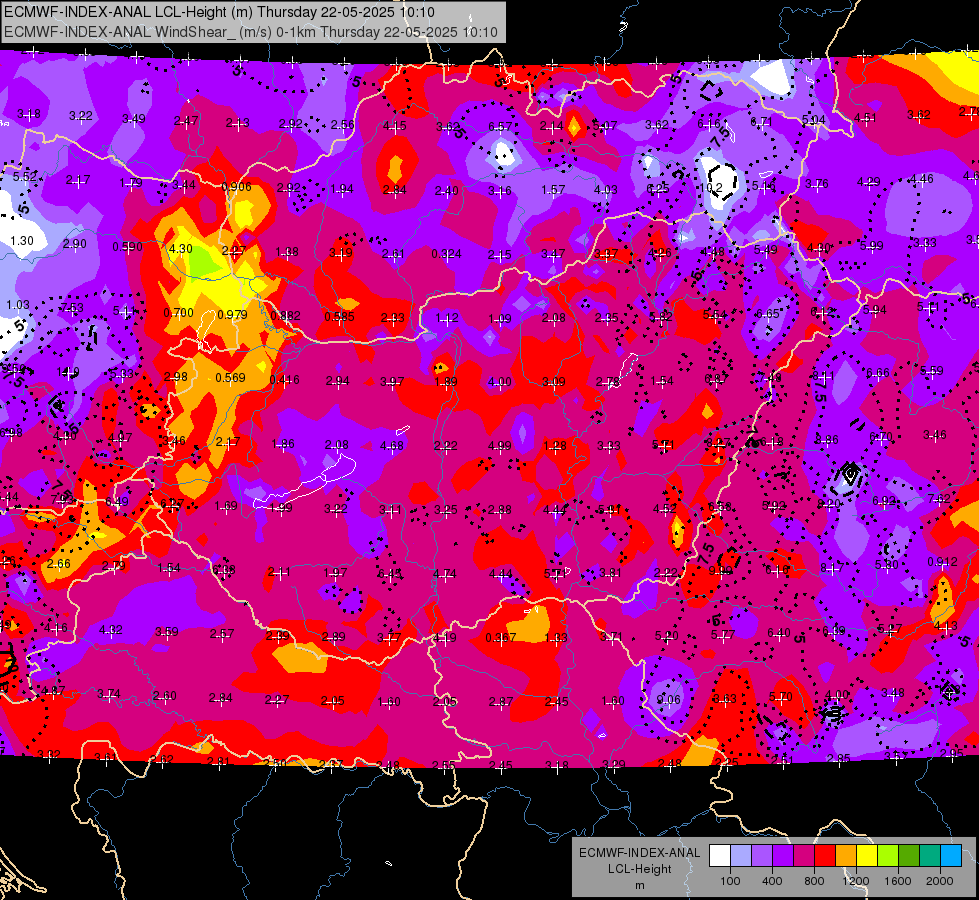Image resolution: width=979 pixels, height=900 pixels.
Task: Click the wind shear value '4.99'
Action: click(x=499, y=445)
